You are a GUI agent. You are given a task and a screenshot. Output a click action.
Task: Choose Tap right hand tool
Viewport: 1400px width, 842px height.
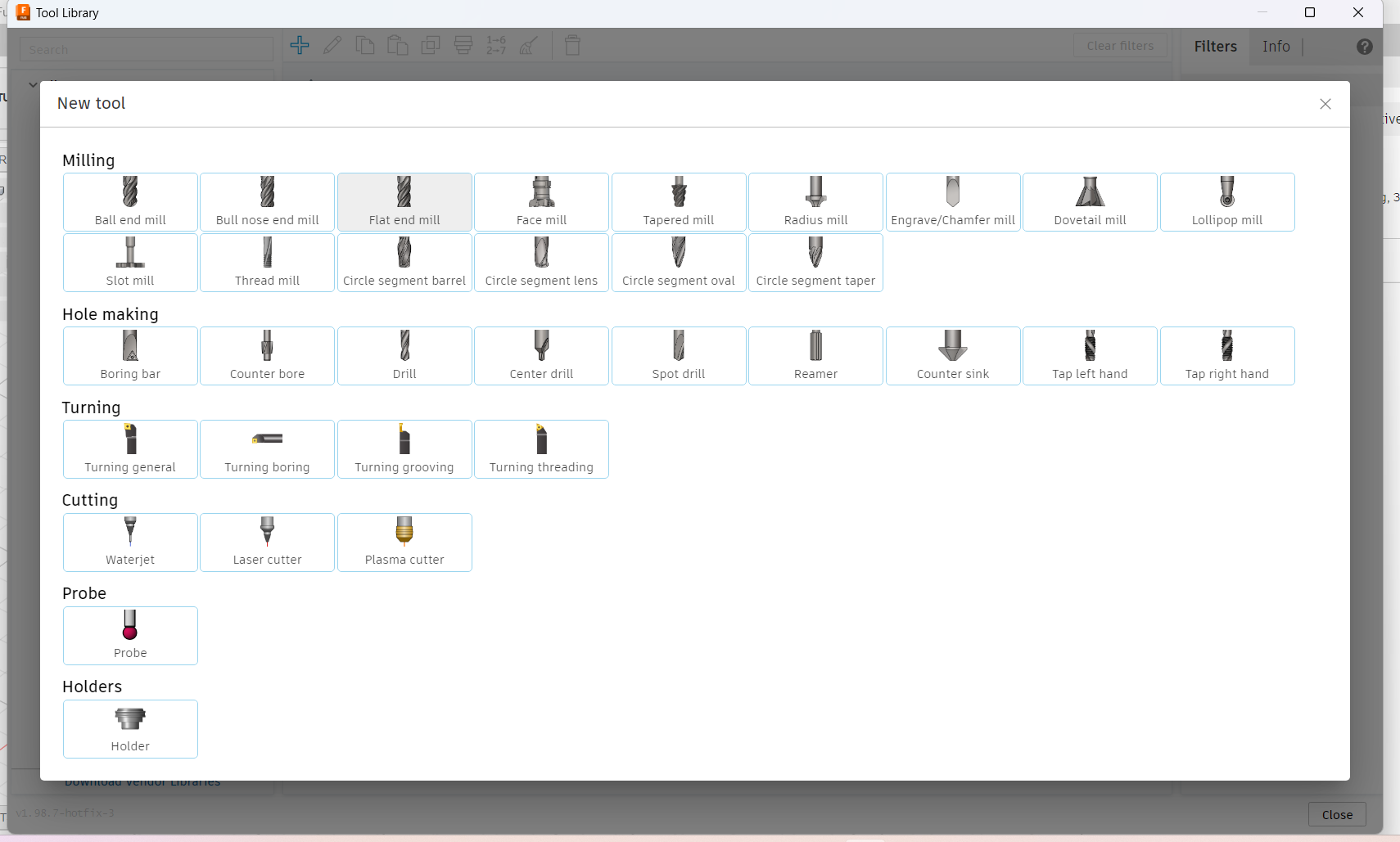(1227, 356)
